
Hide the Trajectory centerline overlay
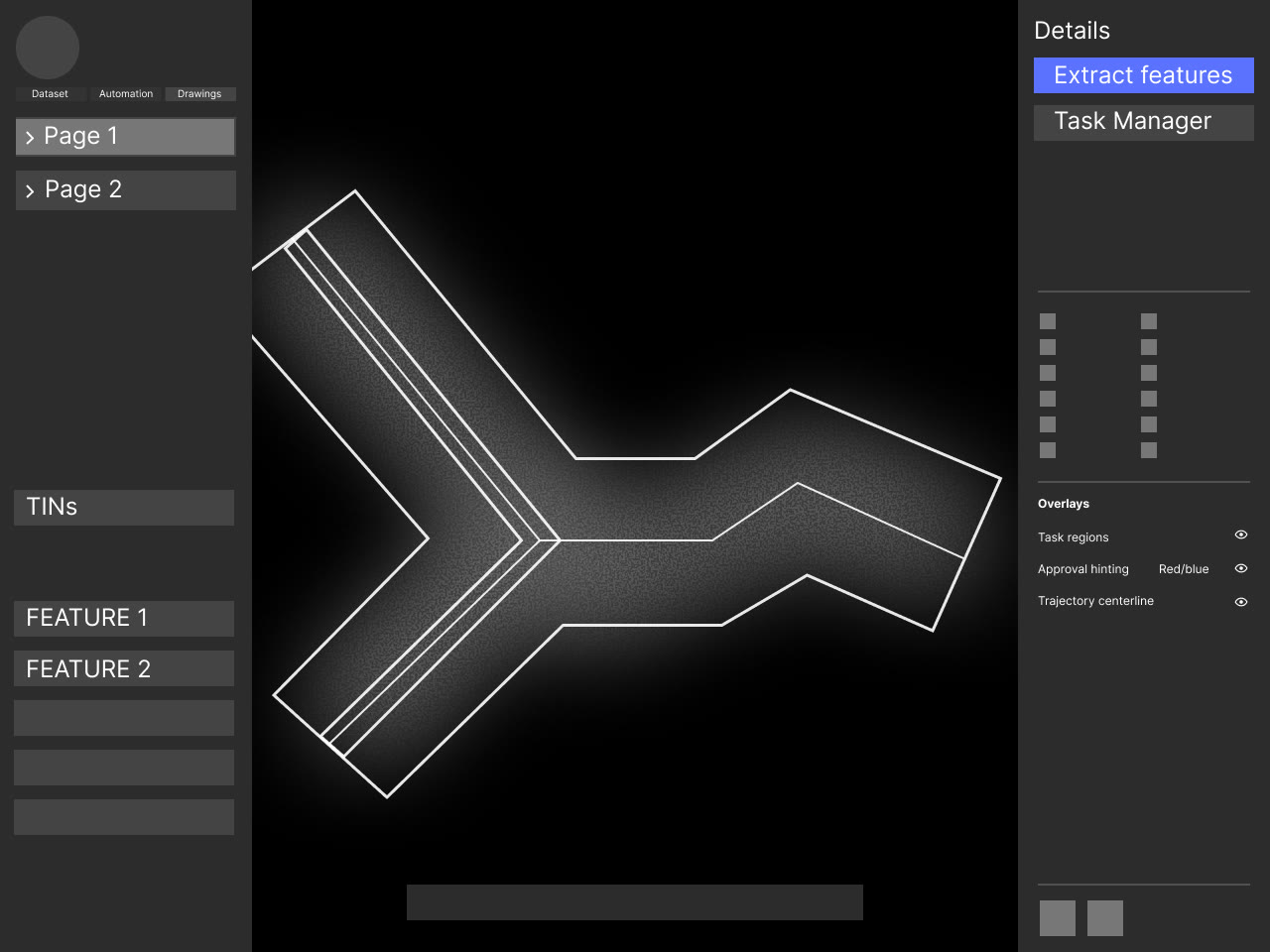[x=1240, y=601]
